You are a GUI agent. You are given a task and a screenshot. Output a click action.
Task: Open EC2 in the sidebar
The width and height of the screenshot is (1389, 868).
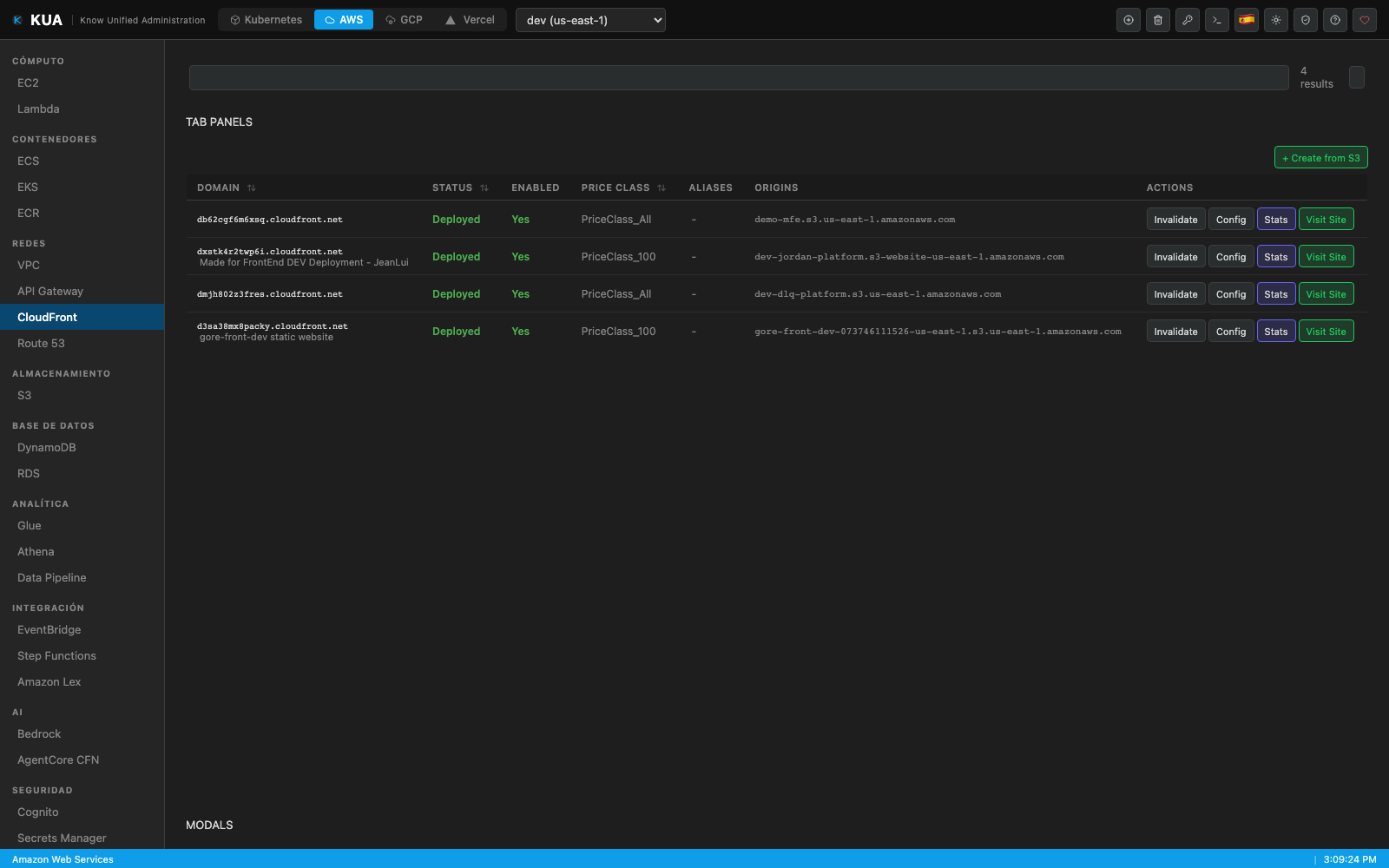[82, 83]
